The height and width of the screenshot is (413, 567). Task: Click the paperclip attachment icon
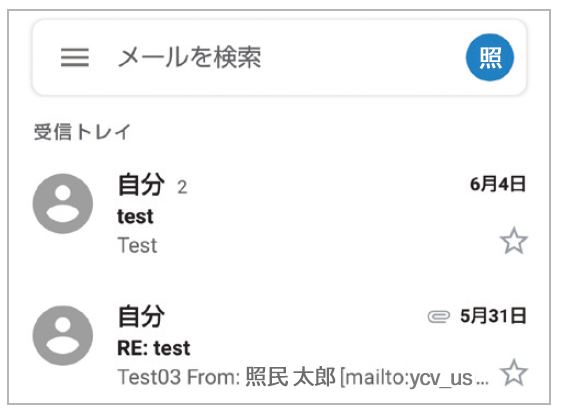(439, 316)
